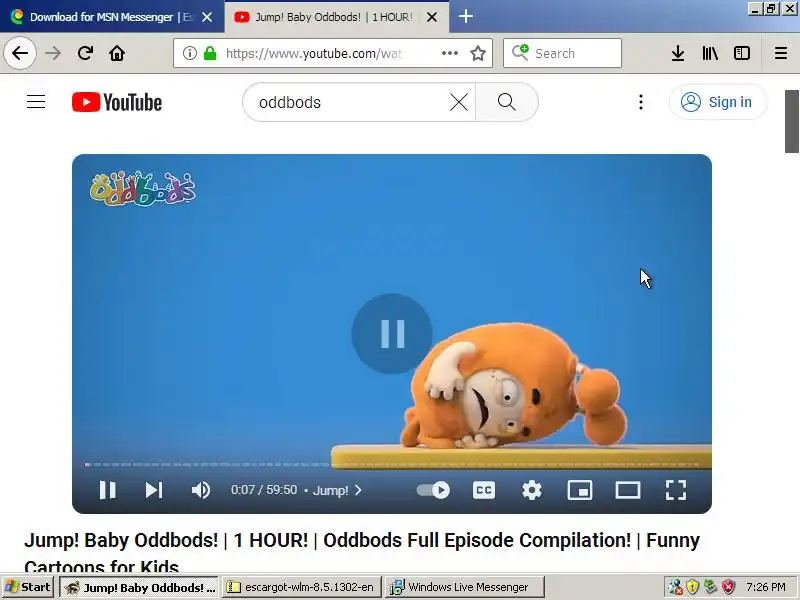Open the Windows Start menu
This screenshot has height=600, width=800.
28,587
